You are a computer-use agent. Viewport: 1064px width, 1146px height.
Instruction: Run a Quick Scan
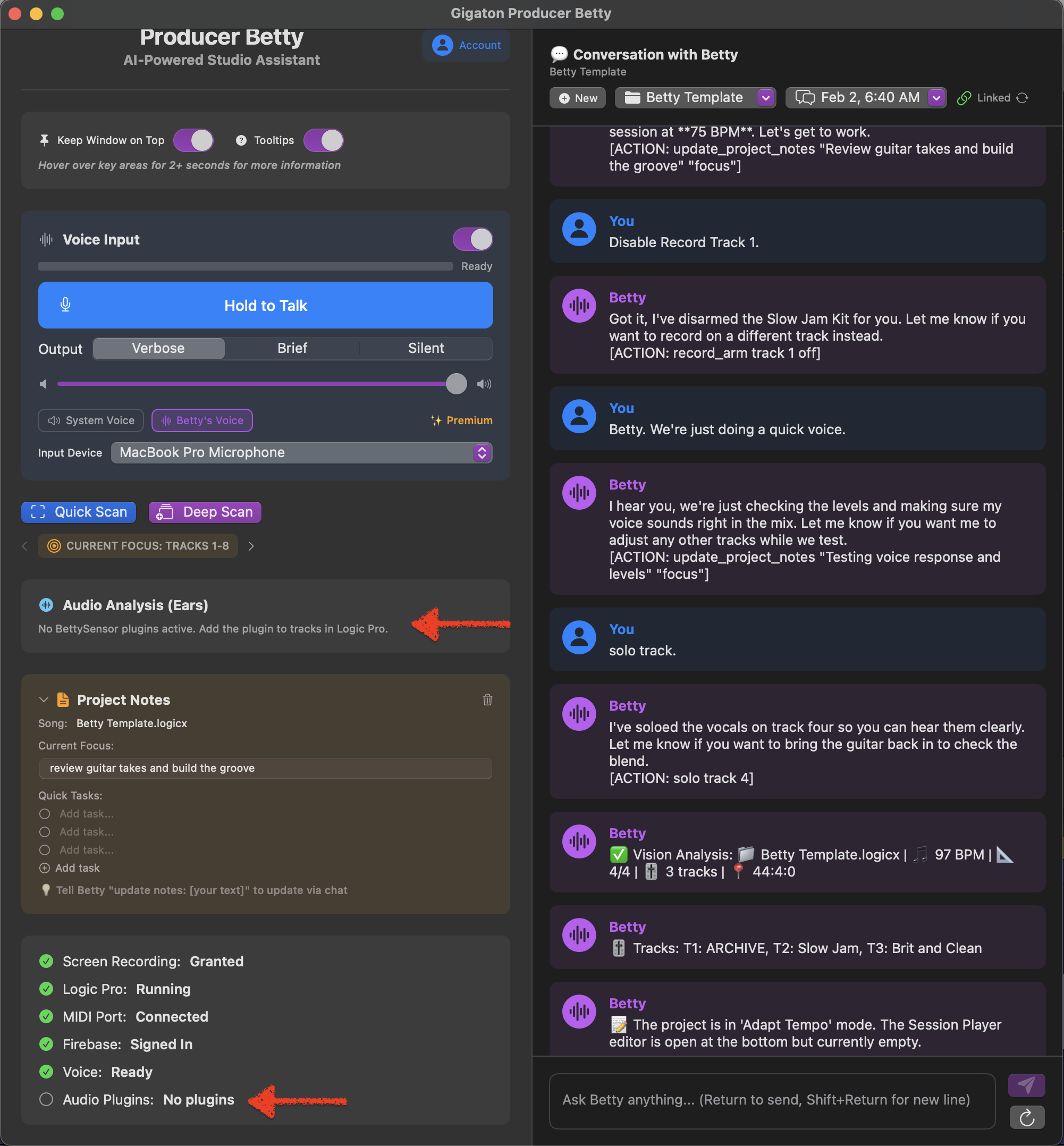(x=79, y=512)
